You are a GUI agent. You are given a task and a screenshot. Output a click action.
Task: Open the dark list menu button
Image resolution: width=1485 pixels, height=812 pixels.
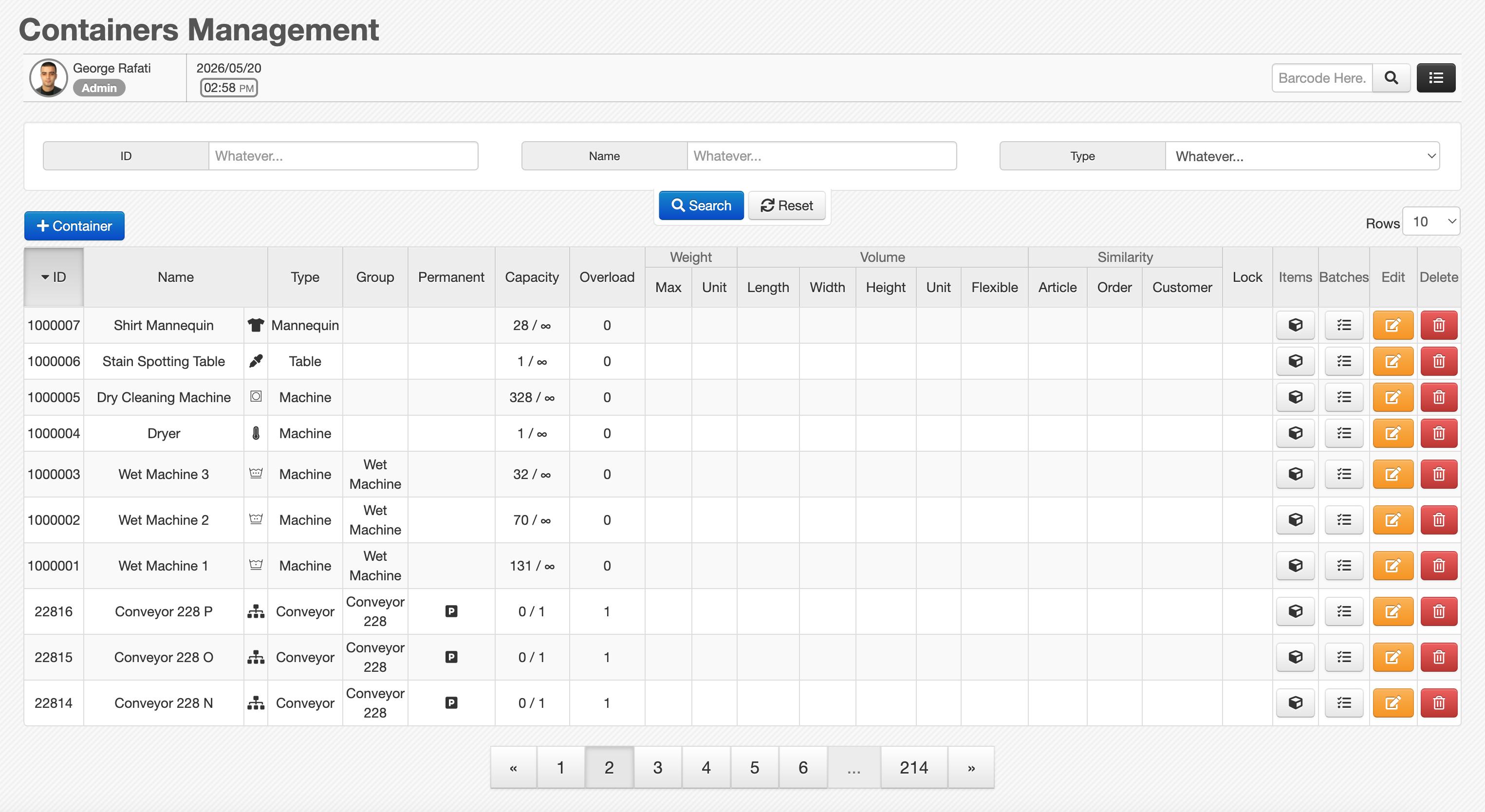(x=1436, y=78)
